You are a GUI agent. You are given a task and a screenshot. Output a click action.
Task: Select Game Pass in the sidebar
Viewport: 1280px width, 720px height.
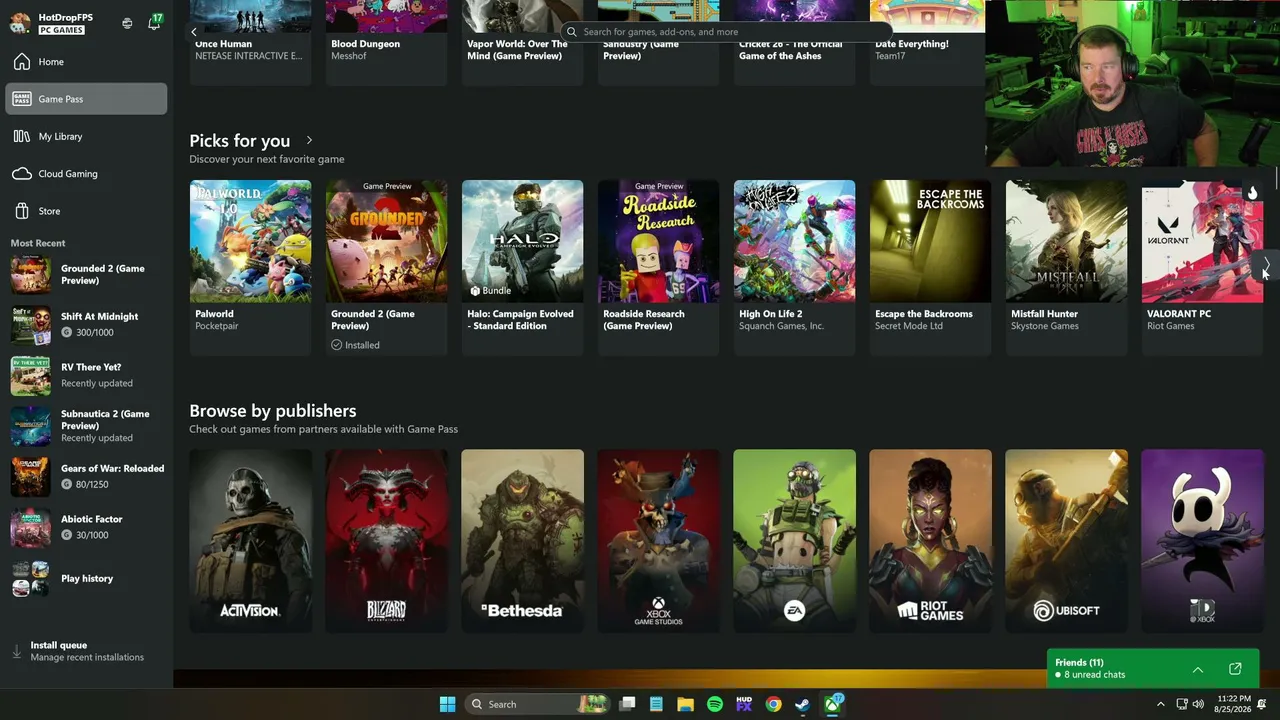pyautogui.click(x=87, y=99)
